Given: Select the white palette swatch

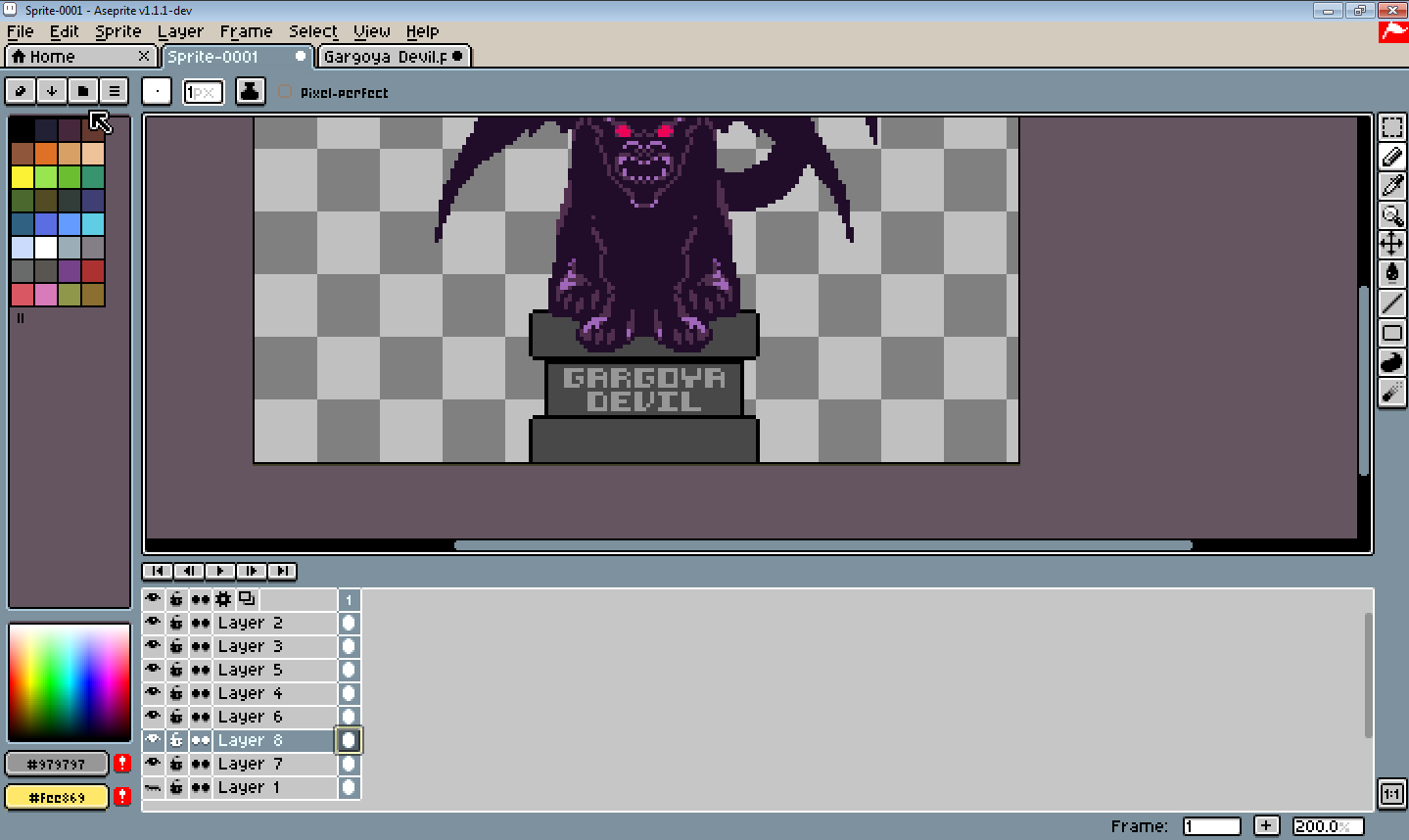Looking at the screenshot, I should pos(45,248).
